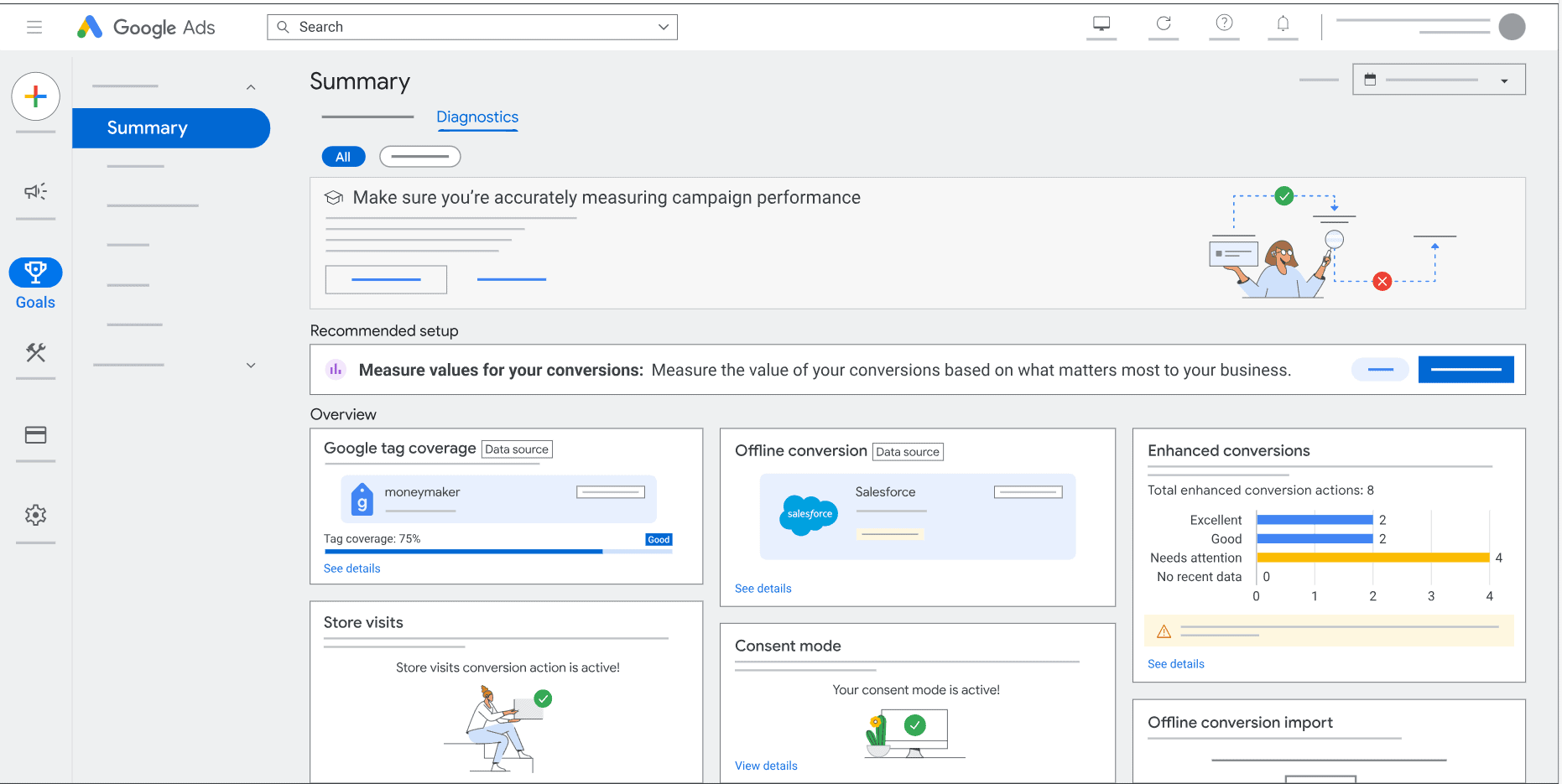Click the moneymaker Google tag icon

(x=362, y=499)
